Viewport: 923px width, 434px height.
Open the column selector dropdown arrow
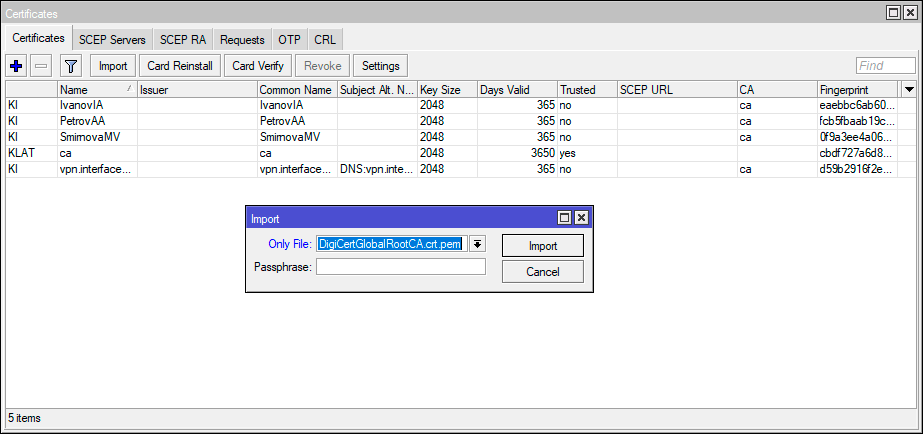[908, 89]
